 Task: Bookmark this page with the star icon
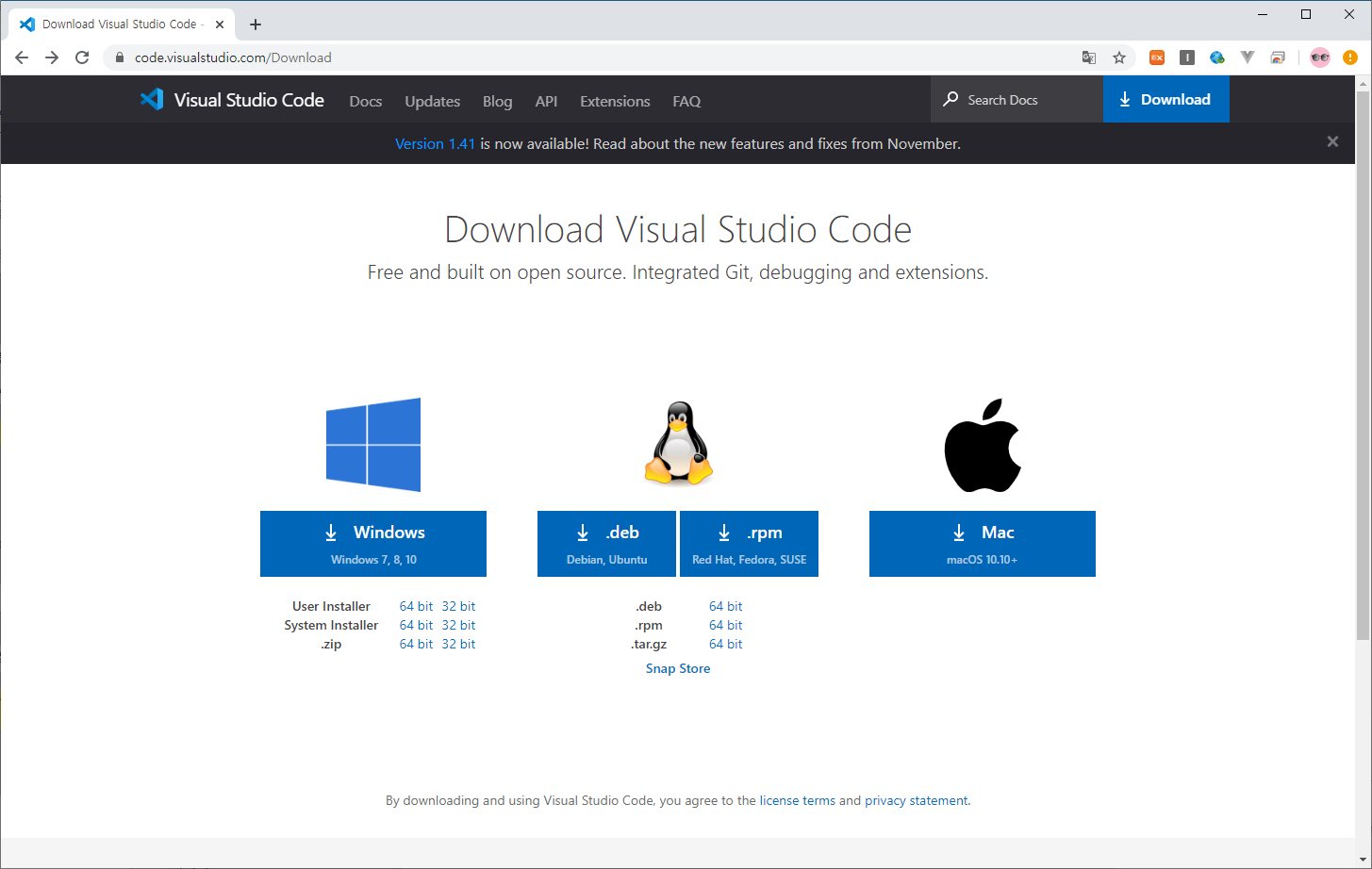(1119, 57)
